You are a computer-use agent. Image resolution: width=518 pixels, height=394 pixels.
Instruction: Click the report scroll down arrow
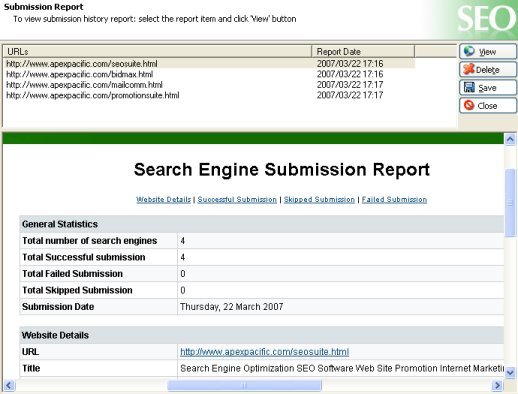tap(510, 372)
